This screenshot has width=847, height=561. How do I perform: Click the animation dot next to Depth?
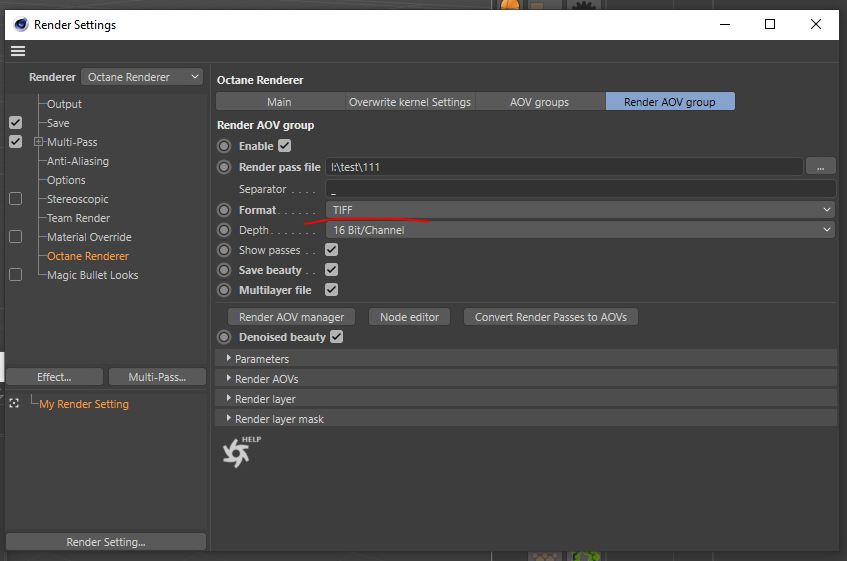tap(224, 230)
